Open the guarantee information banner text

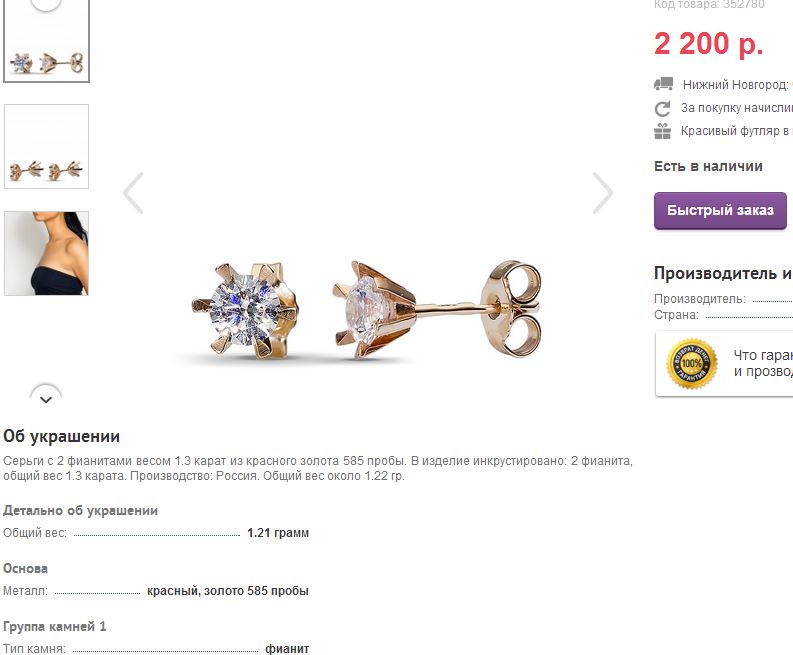[763, 363]
